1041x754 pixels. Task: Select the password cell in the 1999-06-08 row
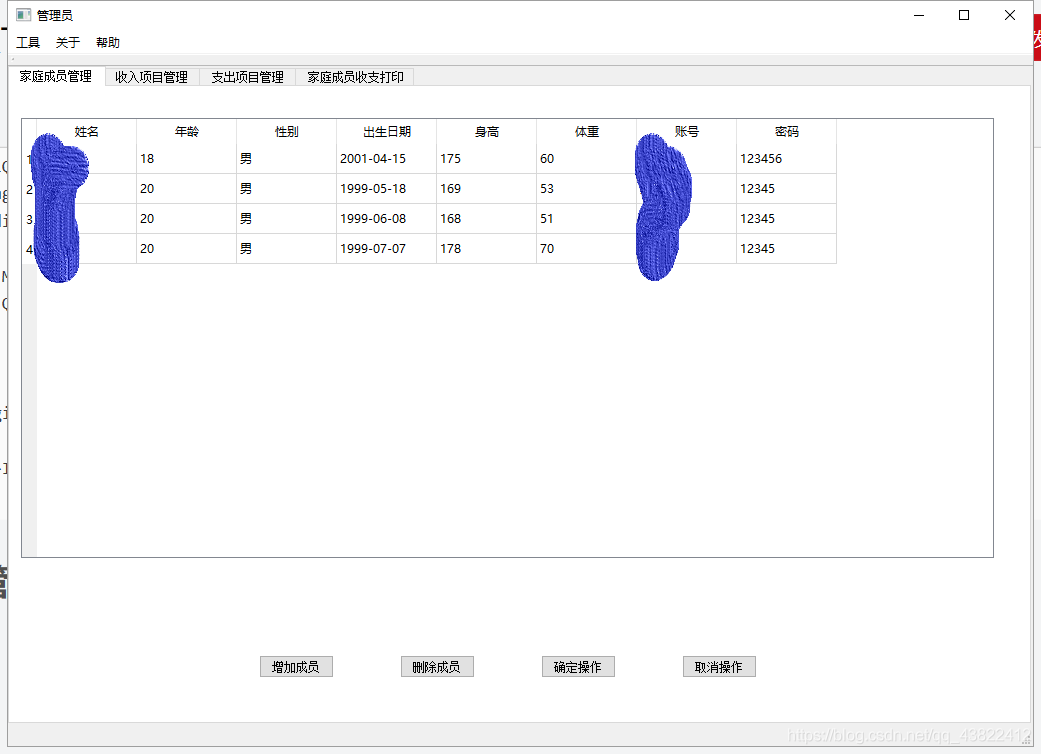pyautogui.click(x=787, y=218)
